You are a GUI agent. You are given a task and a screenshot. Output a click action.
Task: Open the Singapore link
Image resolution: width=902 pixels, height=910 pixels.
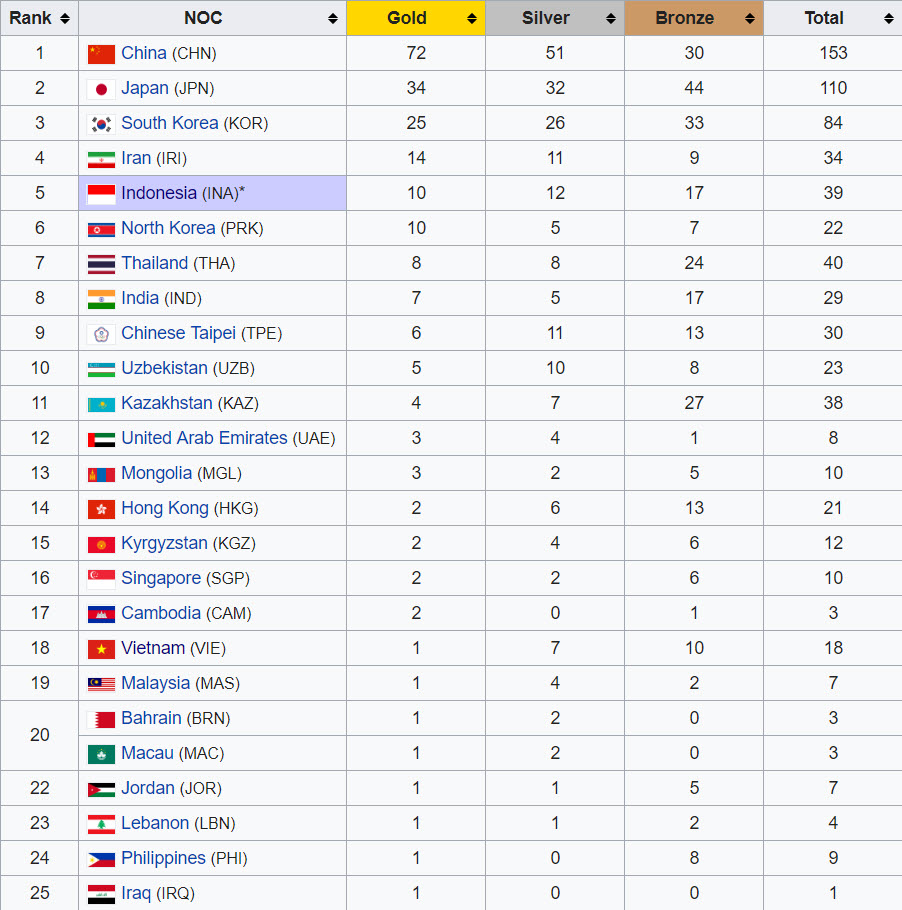[161, 578]
